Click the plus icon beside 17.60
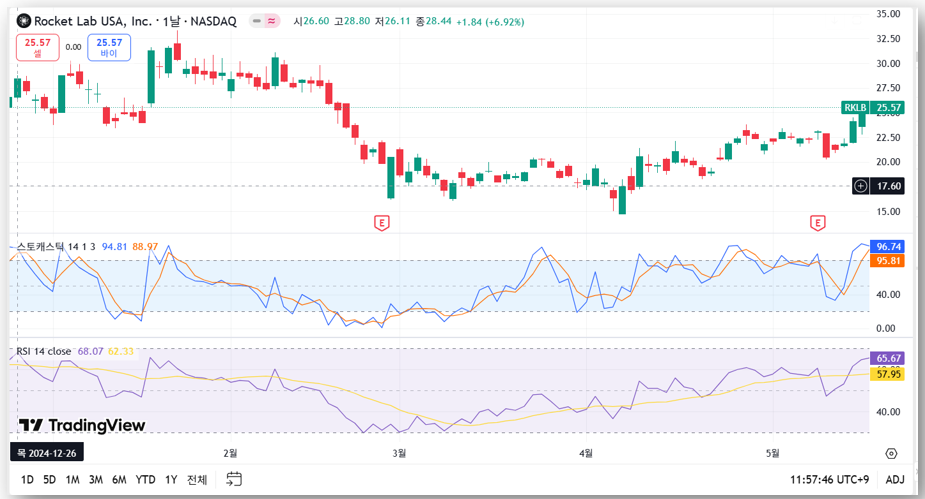925x499 pixels. (861, 186)
